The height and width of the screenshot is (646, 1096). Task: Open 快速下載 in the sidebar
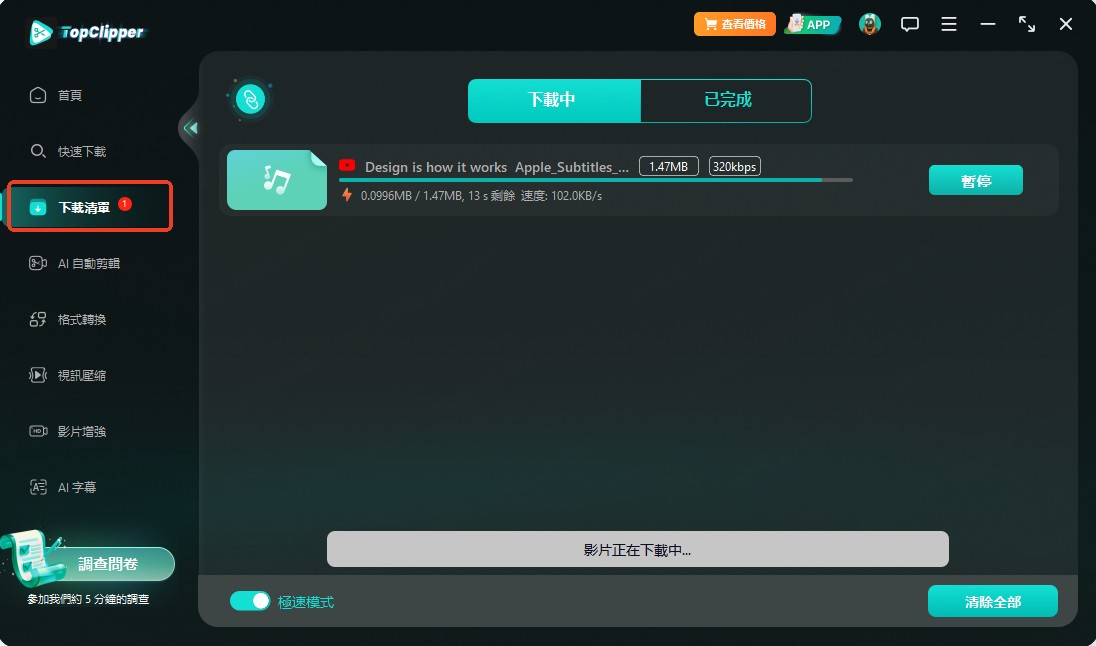[x=82, y=151]
